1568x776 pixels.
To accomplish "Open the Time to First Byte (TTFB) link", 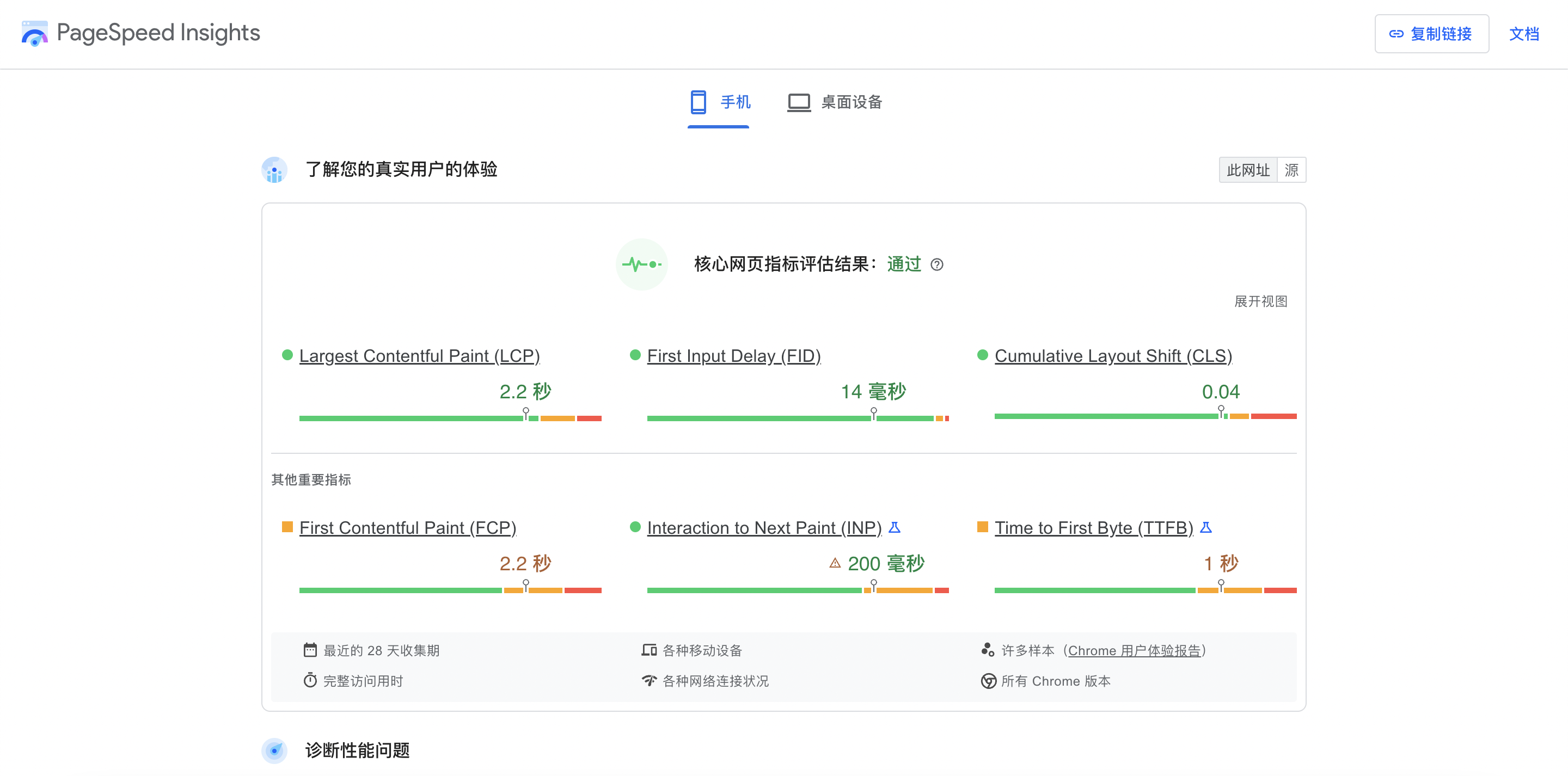I will (1093, 528).
